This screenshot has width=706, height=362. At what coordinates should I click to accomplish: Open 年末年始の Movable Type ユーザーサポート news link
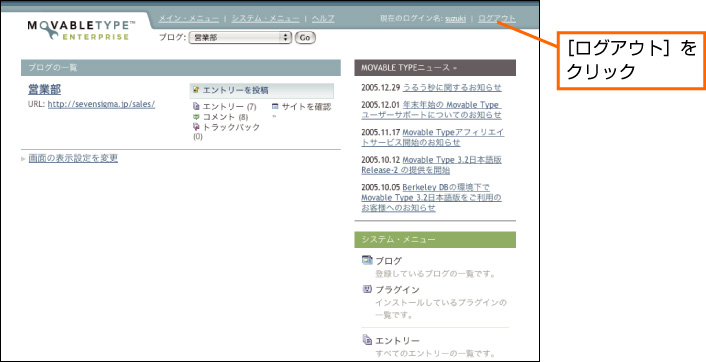pos(431,110)
